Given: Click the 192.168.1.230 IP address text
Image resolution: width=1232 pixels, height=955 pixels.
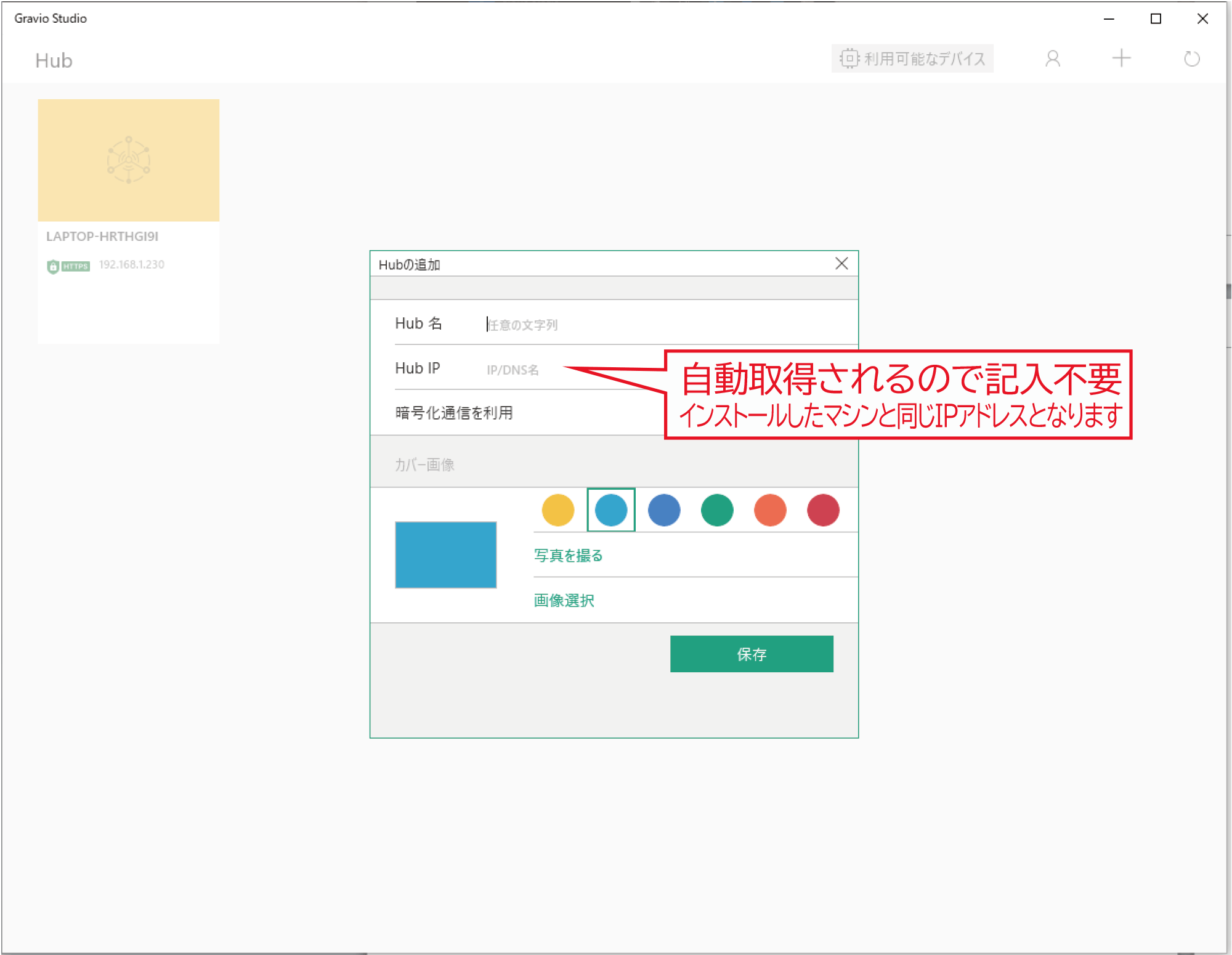Looking at the screenshot, I should pyautogui.click(x=132, y=264).
